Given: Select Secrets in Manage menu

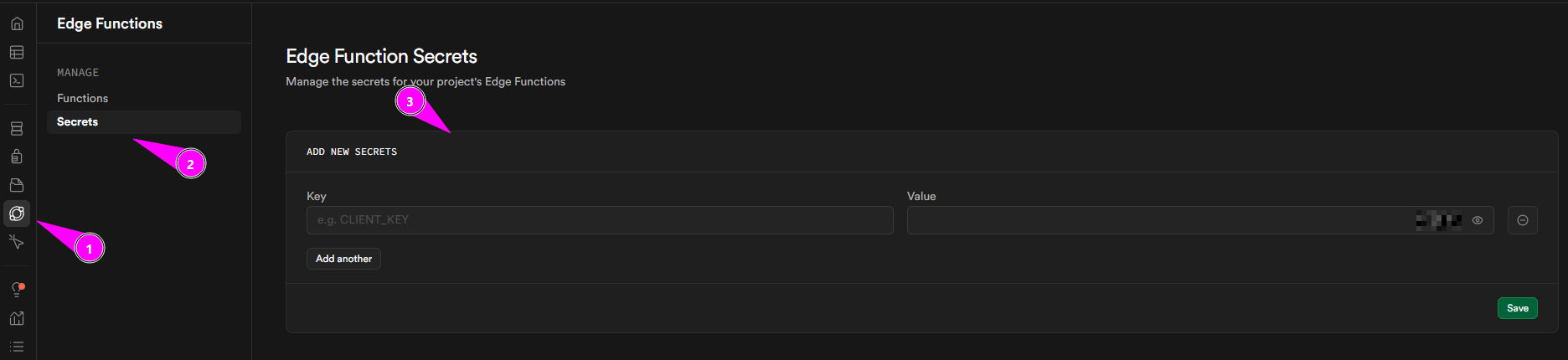Looking at the screenshot, I should pyautogui.click(x=78, y=122).
